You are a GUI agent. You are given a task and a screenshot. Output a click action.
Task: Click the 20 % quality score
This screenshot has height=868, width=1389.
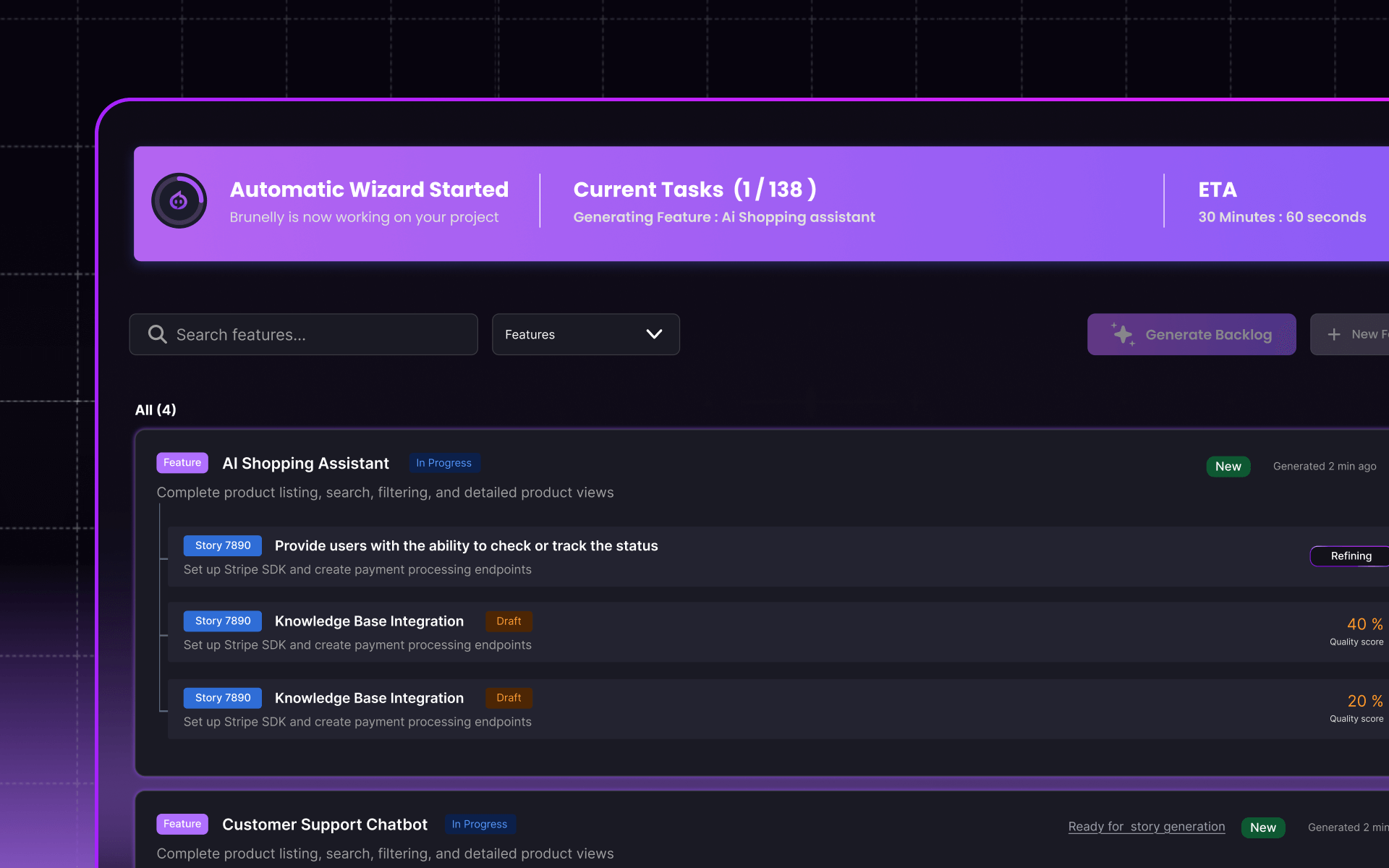pos(1364,701)
